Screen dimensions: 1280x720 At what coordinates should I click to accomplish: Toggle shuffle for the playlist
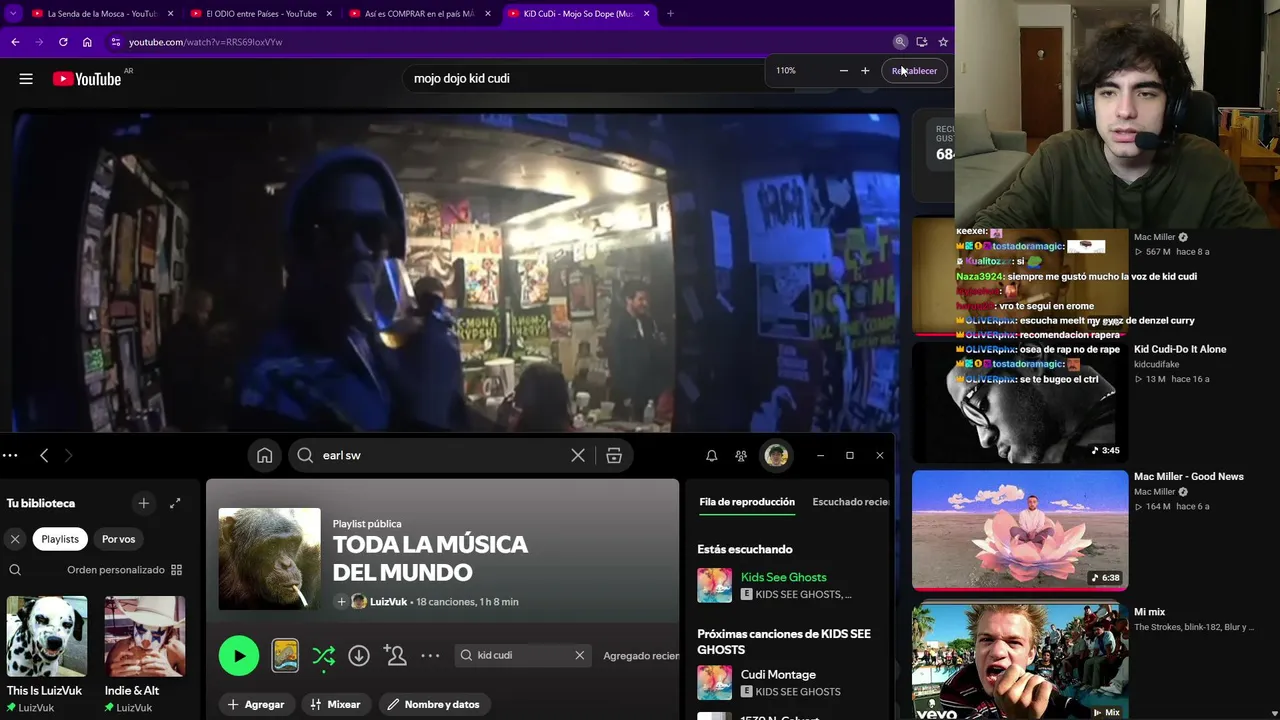click(323, 656)
